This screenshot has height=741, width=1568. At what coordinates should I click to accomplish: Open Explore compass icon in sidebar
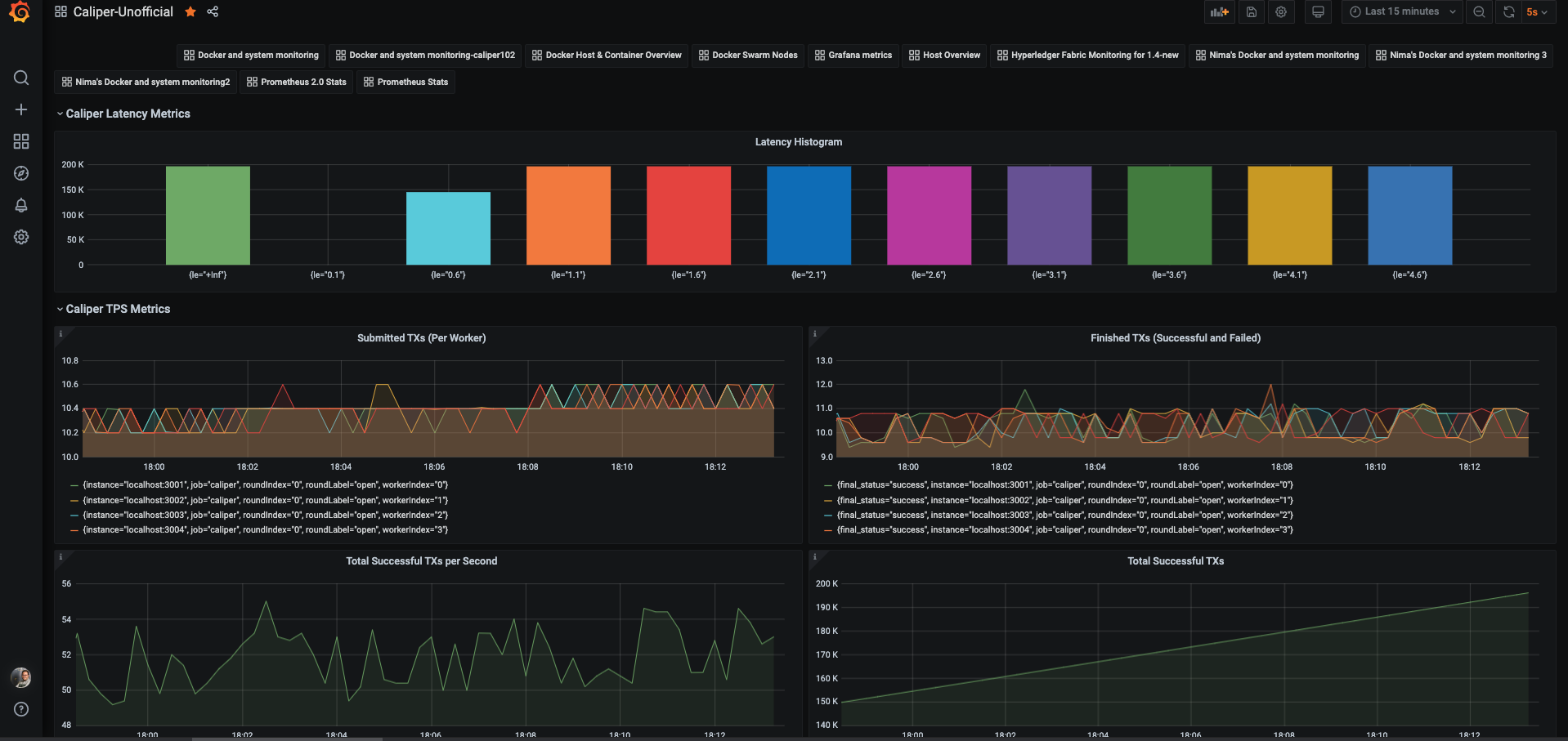[x=21, y=173]
